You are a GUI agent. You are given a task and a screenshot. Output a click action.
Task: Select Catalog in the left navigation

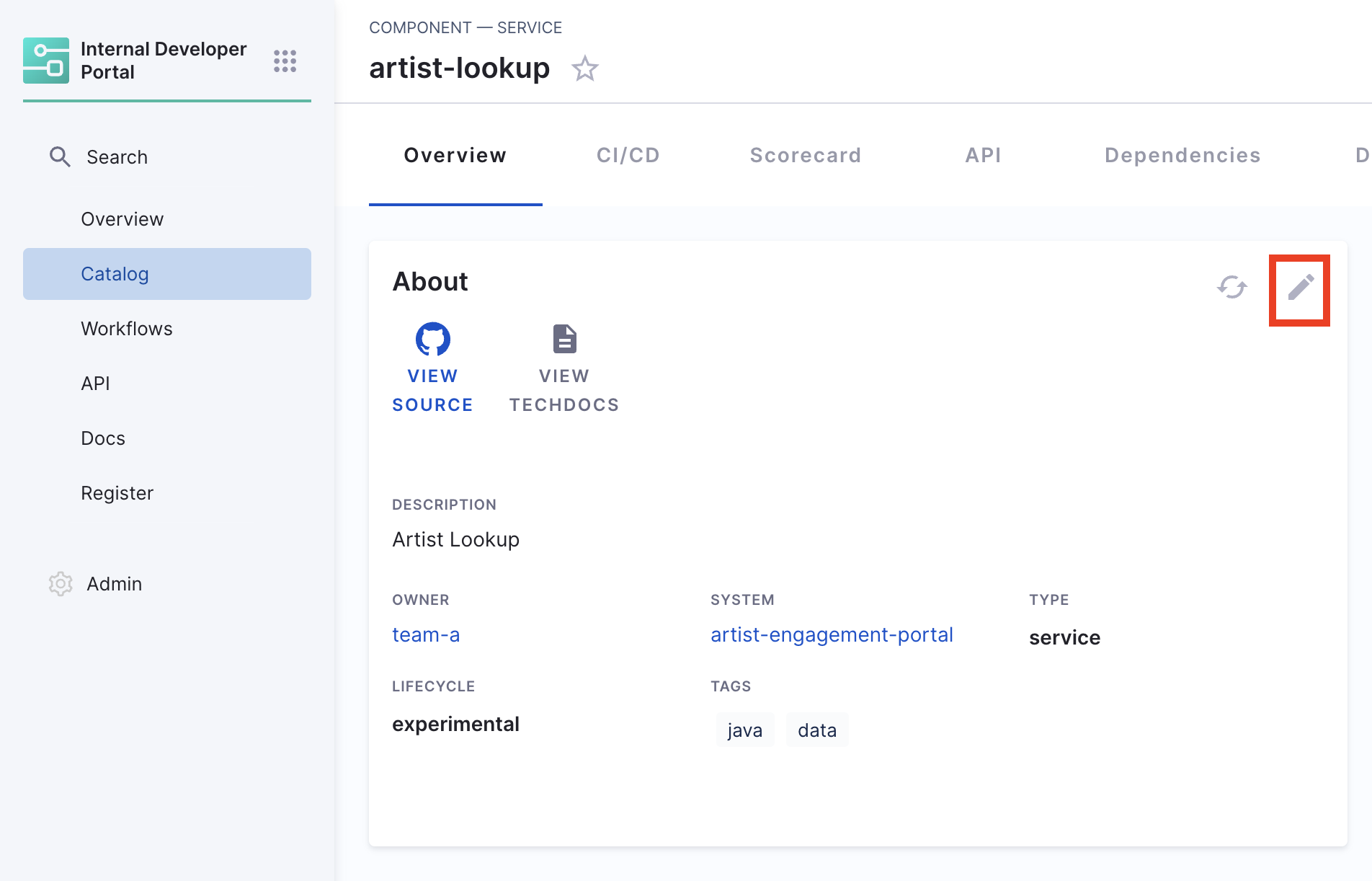[x=115, y=274]
